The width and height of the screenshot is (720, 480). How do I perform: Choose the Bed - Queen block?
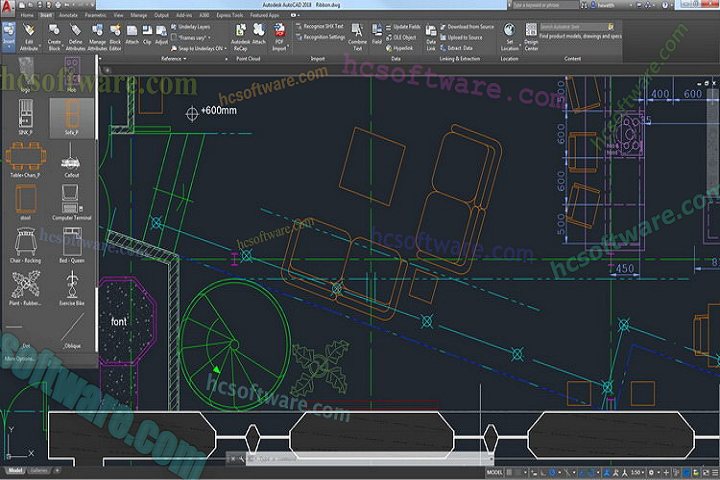tap(71, 245)
